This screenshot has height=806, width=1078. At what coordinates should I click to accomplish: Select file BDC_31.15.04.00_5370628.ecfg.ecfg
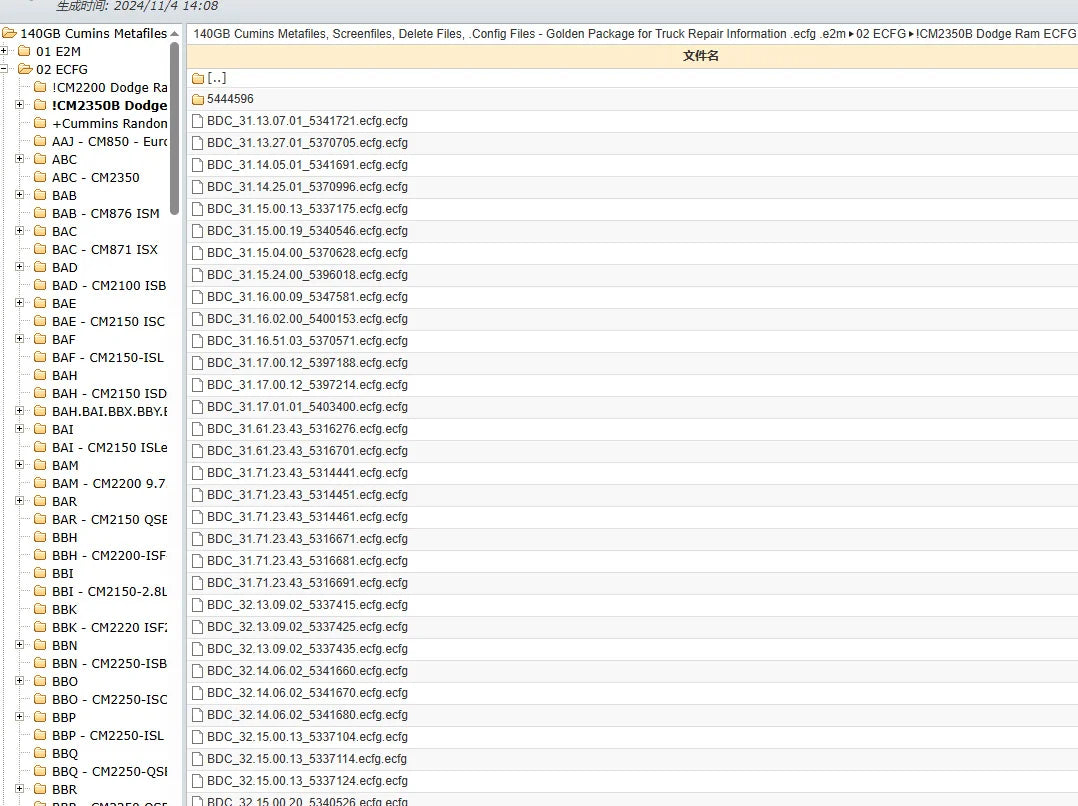tap(307, 253)
